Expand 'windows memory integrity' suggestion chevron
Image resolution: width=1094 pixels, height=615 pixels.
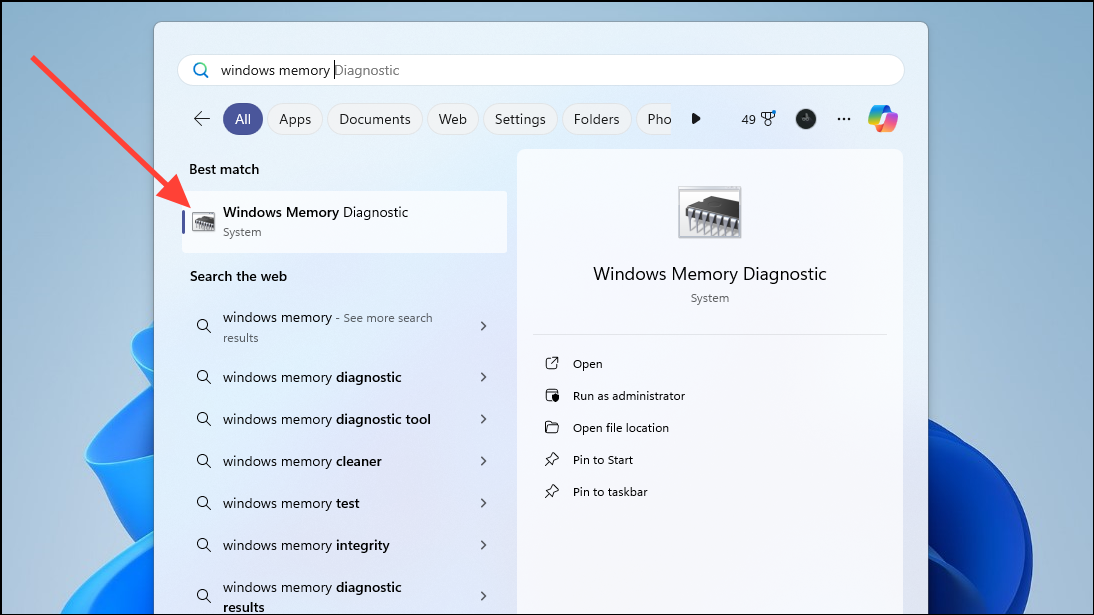[484, 544]
